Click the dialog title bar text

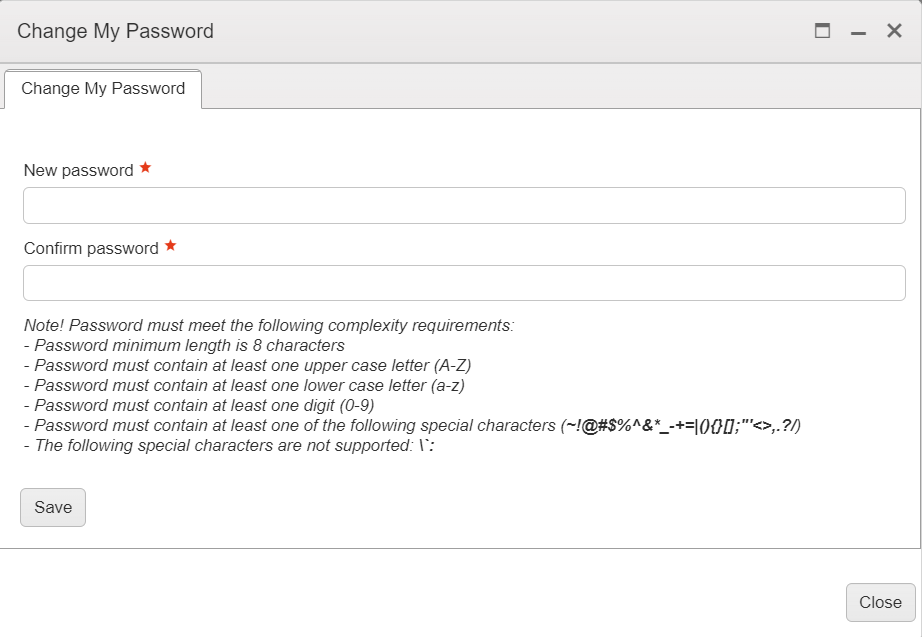(115, 31)
